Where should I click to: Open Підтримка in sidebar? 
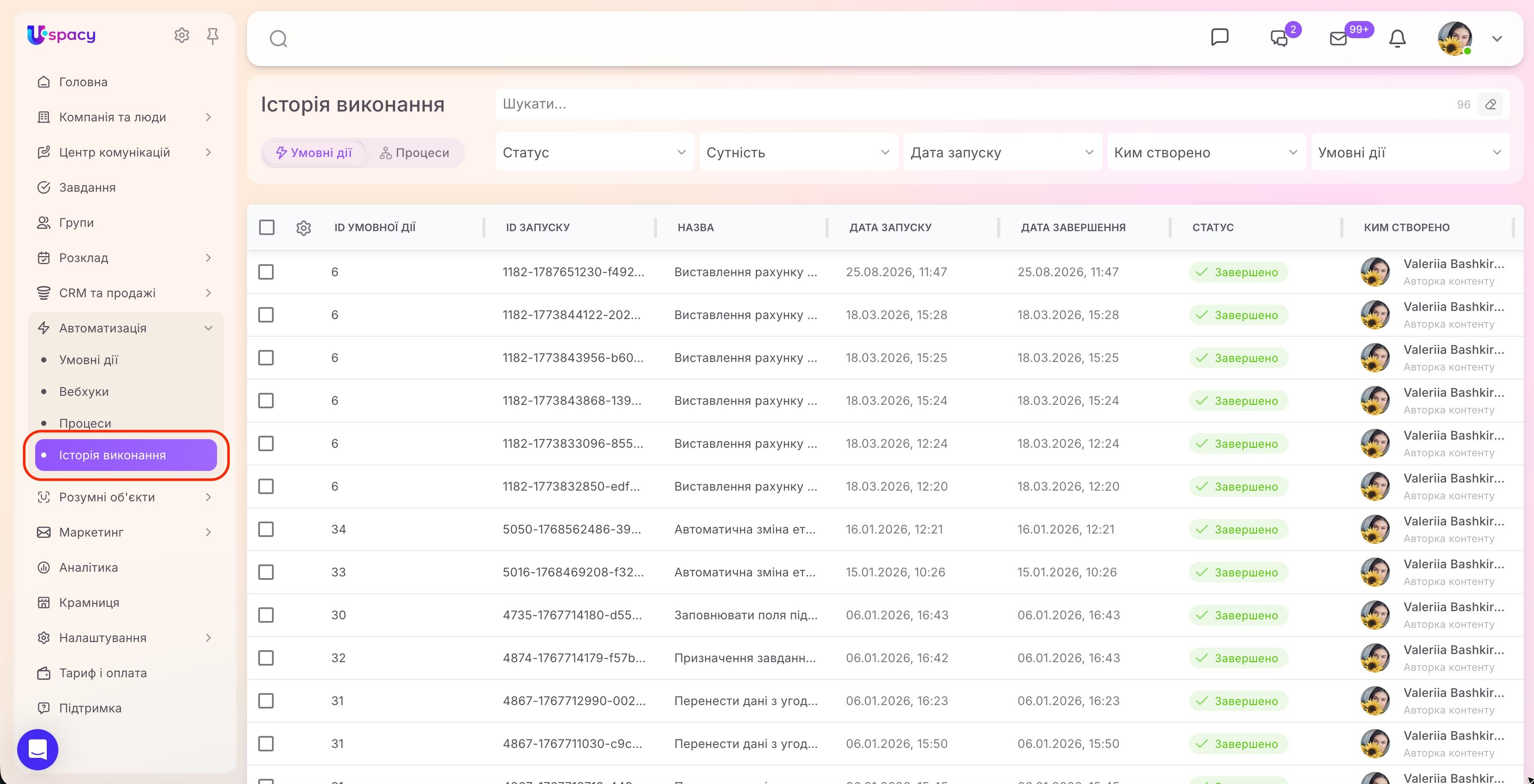tap(126, 708)
